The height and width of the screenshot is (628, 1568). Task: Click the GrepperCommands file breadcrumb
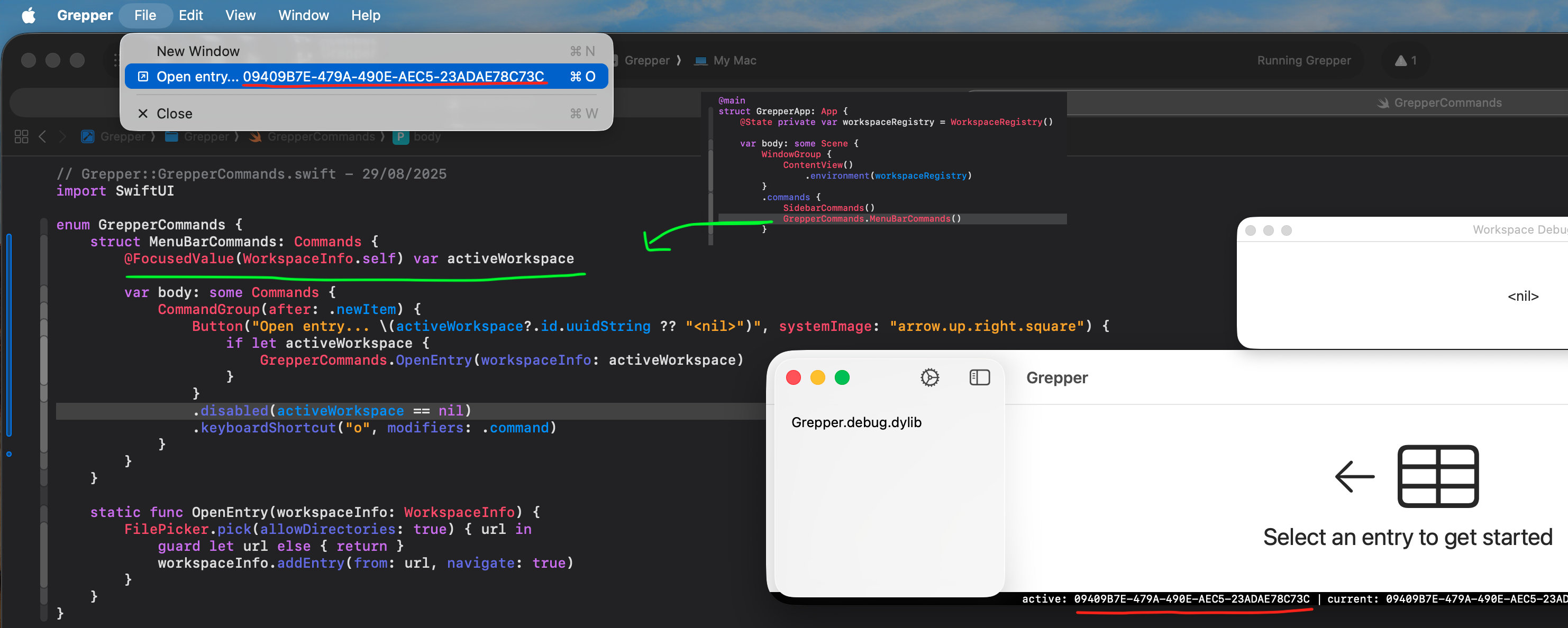click(313, 136)
